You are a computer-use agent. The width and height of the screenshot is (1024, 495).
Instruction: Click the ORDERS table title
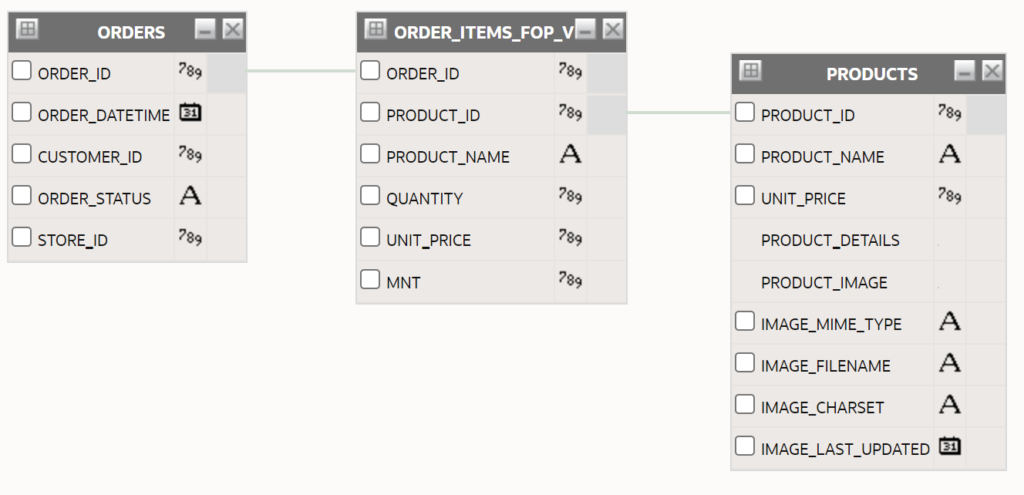[x=131, y=32]
